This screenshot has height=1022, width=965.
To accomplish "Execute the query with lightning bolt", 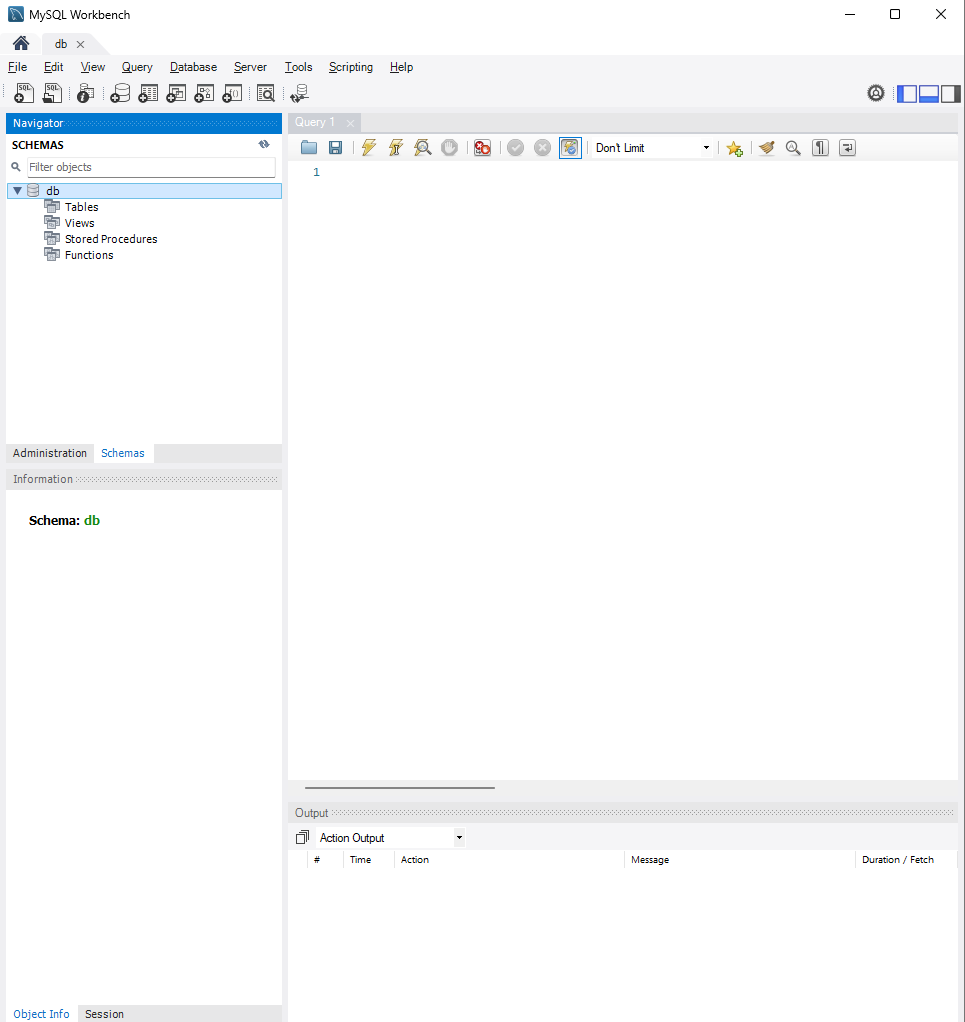I will pyautogui.click(x=369, y=148).
